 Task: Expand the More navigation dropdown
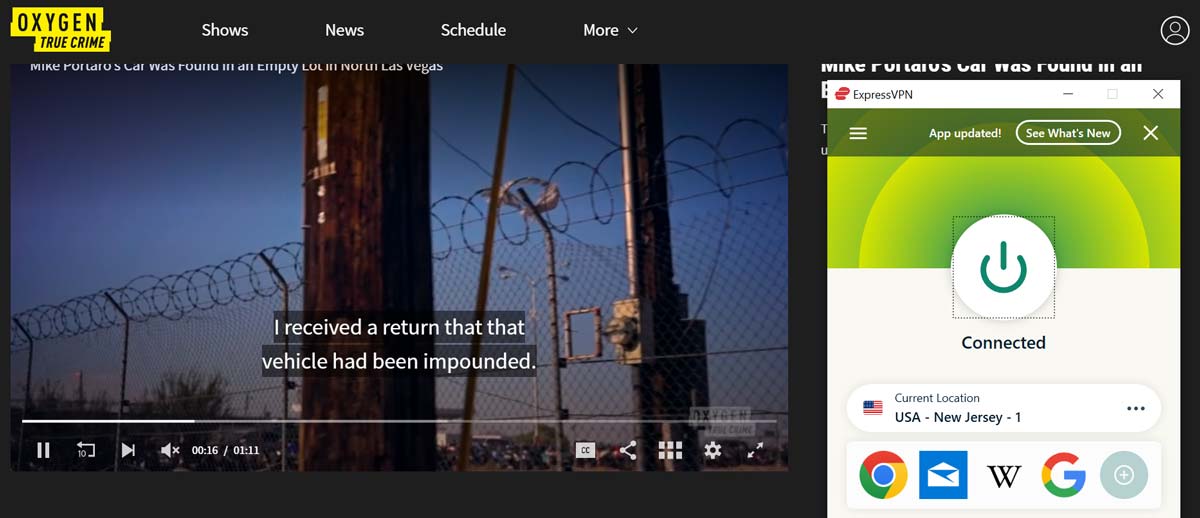(x=610, y=30)
